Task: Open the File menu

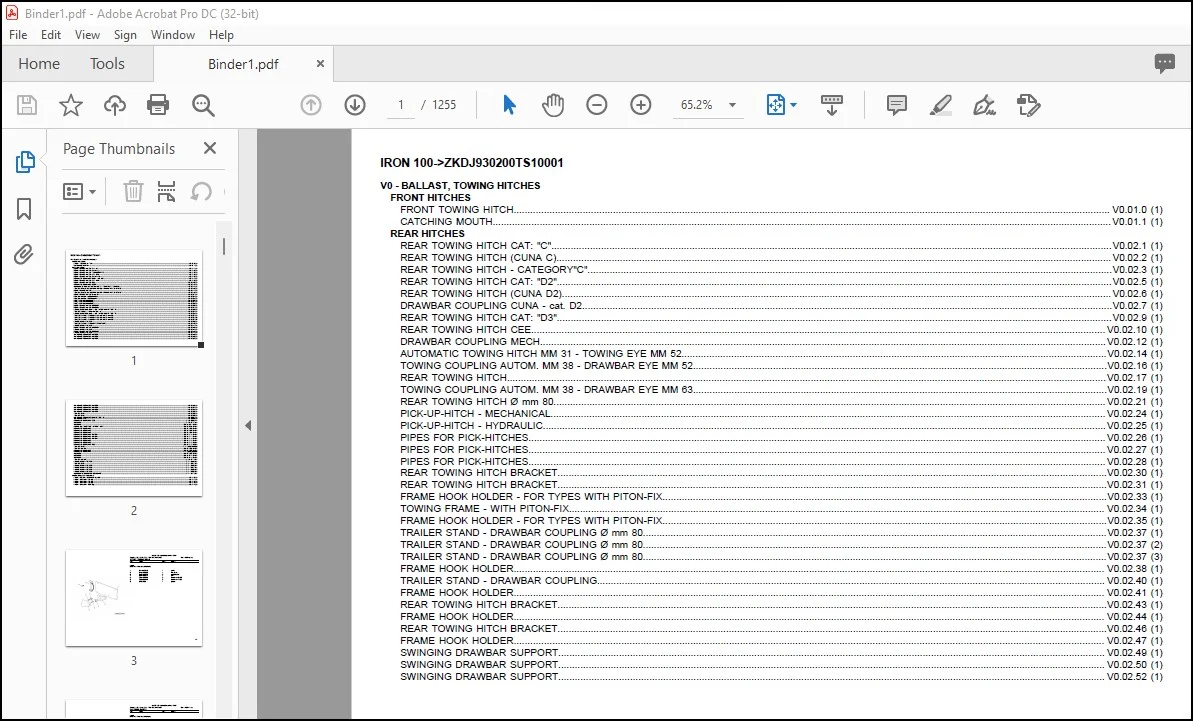Action: coord(18,35)
